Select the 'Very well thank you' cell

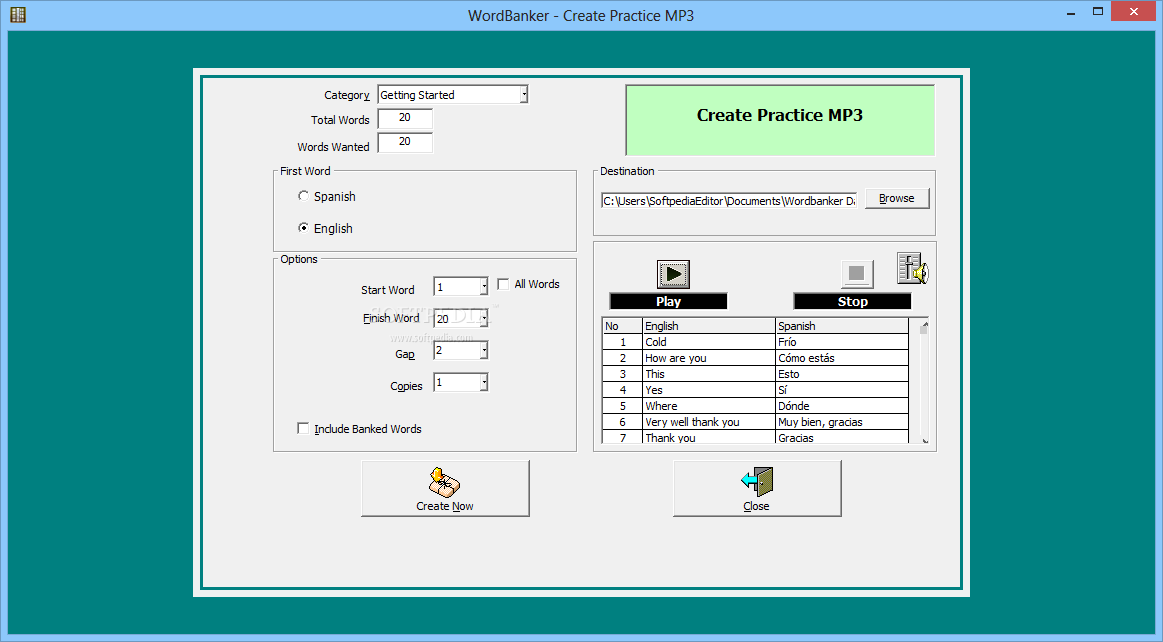click(x=708, y=422)
